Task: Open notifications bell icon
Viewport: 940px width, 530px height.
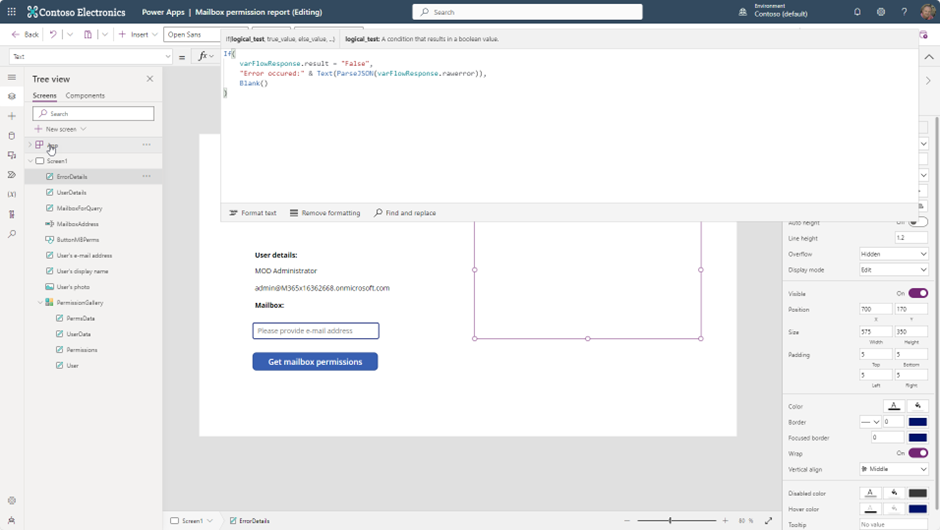Action: tap(857, 11)
